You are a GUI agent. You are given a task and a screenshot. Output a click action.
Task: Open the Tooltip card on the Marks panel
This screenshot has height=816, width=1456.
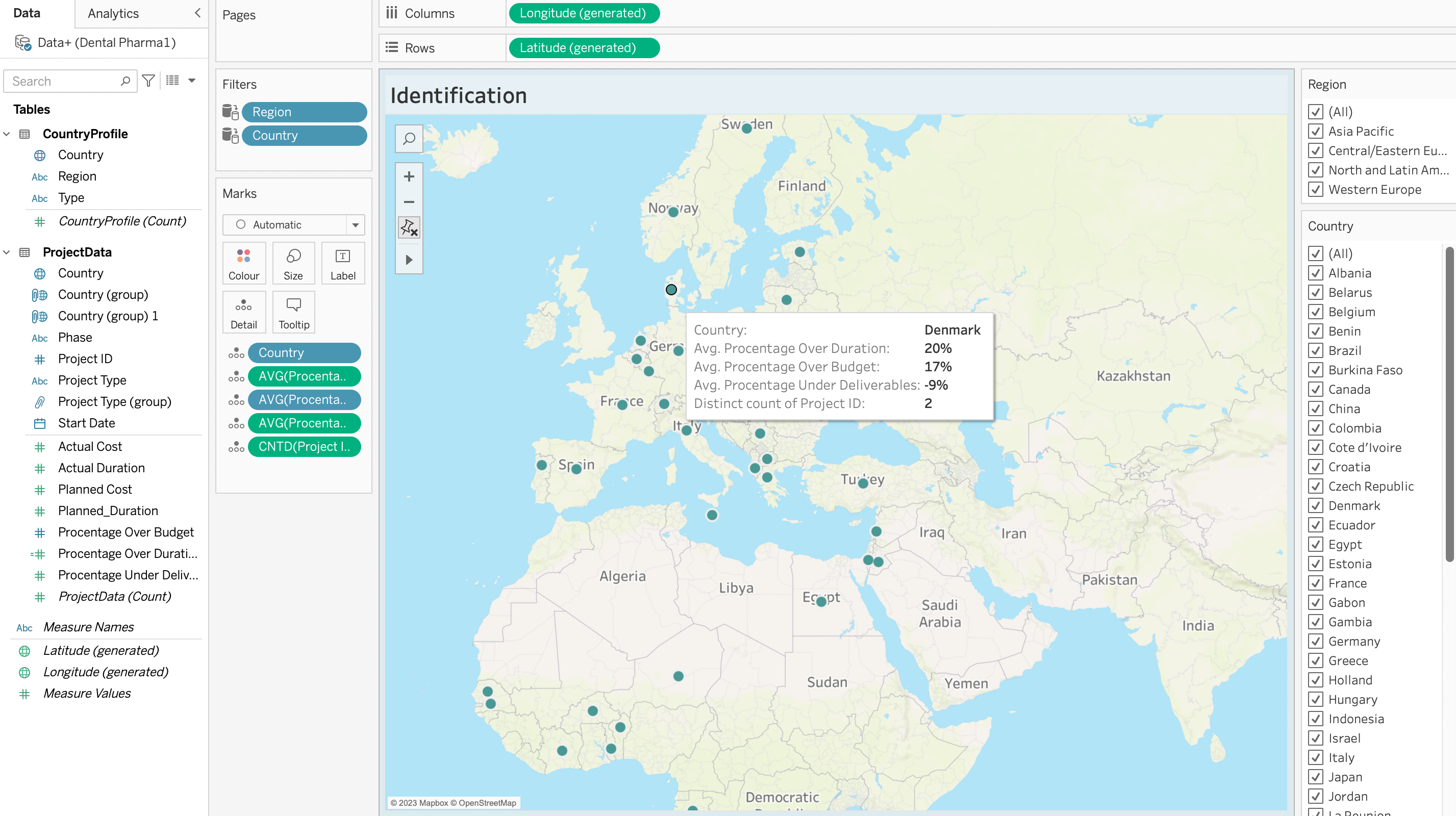293,312
